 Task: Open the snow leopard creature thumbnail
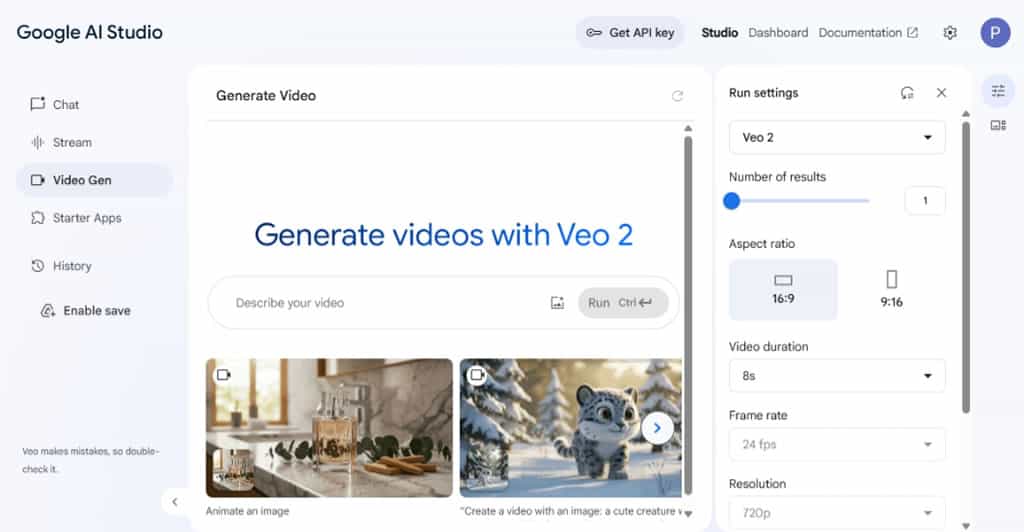pos(571,428)
